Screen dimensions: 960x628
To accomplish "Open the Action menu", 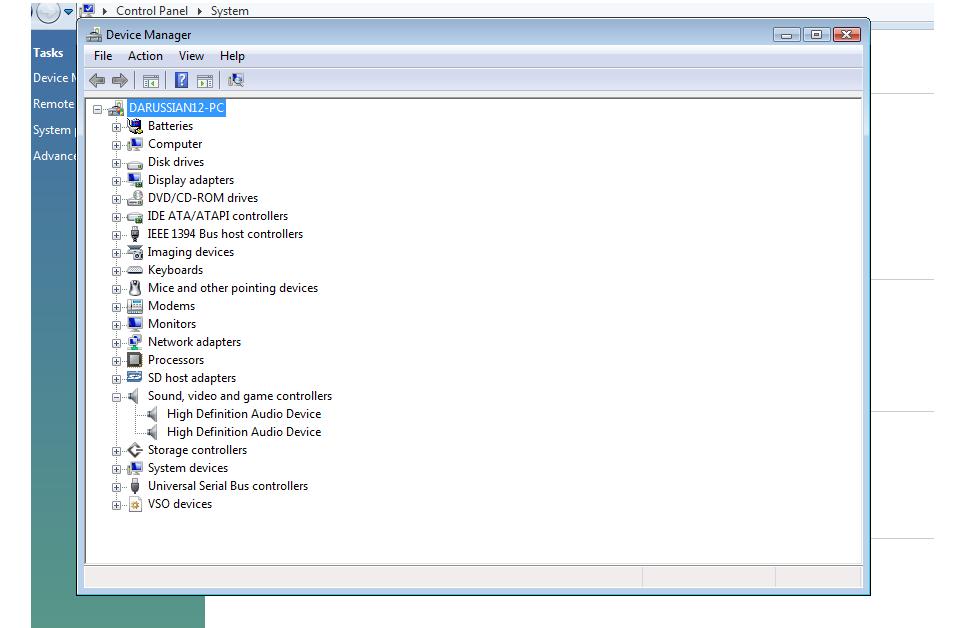I will [145, 56].
